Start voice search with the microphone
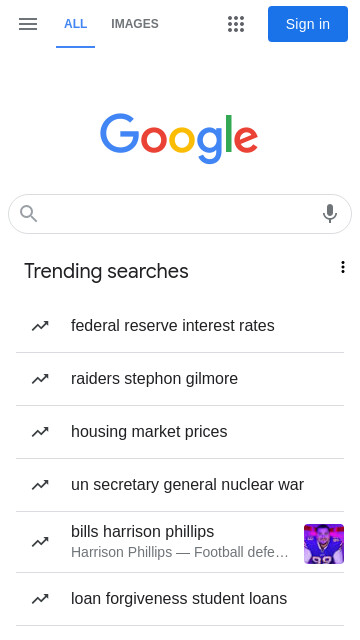 click(330, 213)
